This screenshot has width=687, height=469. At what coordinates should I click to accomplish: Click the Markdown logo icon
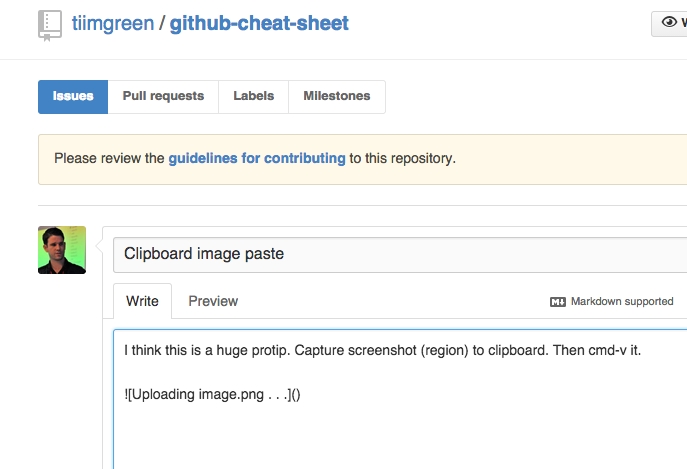pyautogui.click(x=558, y=301)
